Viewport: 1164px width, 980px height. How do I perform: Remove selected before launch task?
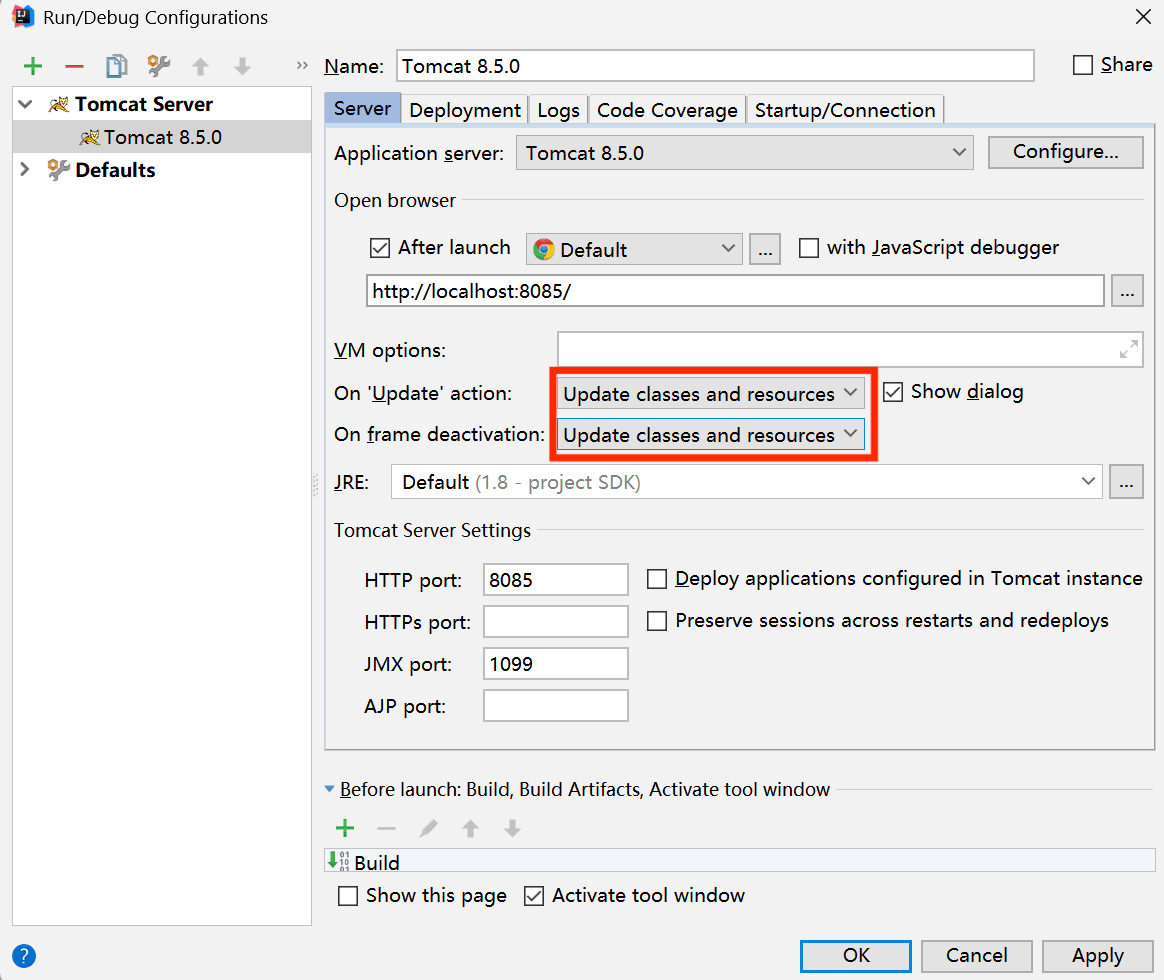point(387,828)
